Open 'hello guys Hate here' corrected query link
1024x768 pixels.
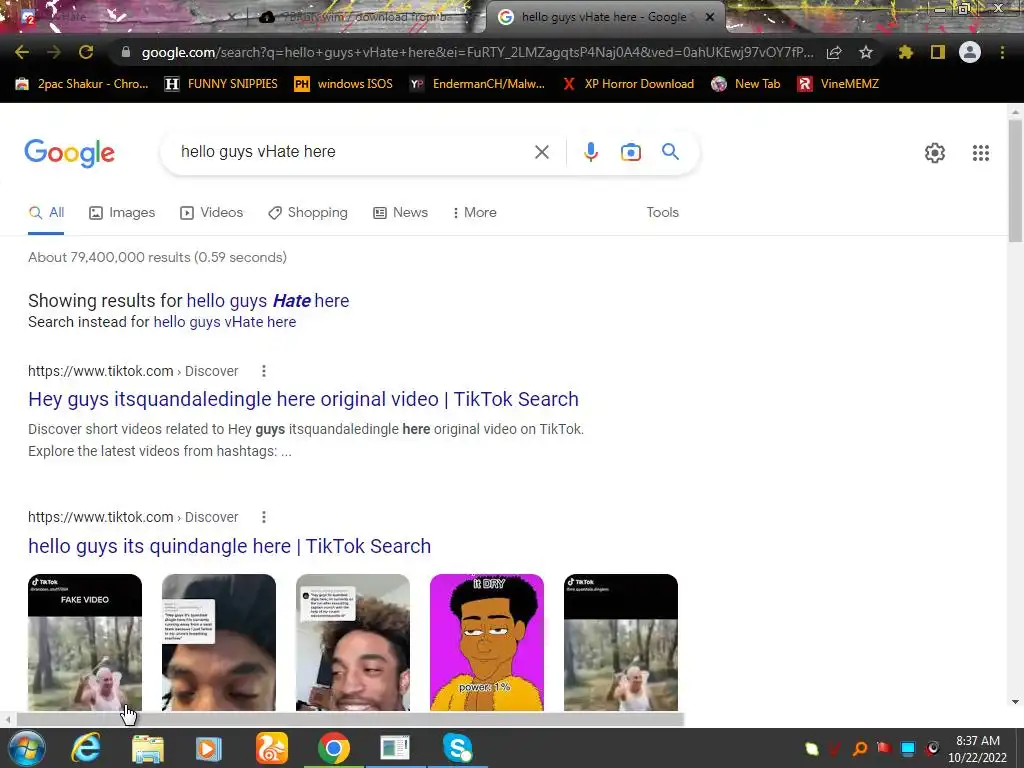click(x=268, y=300)
